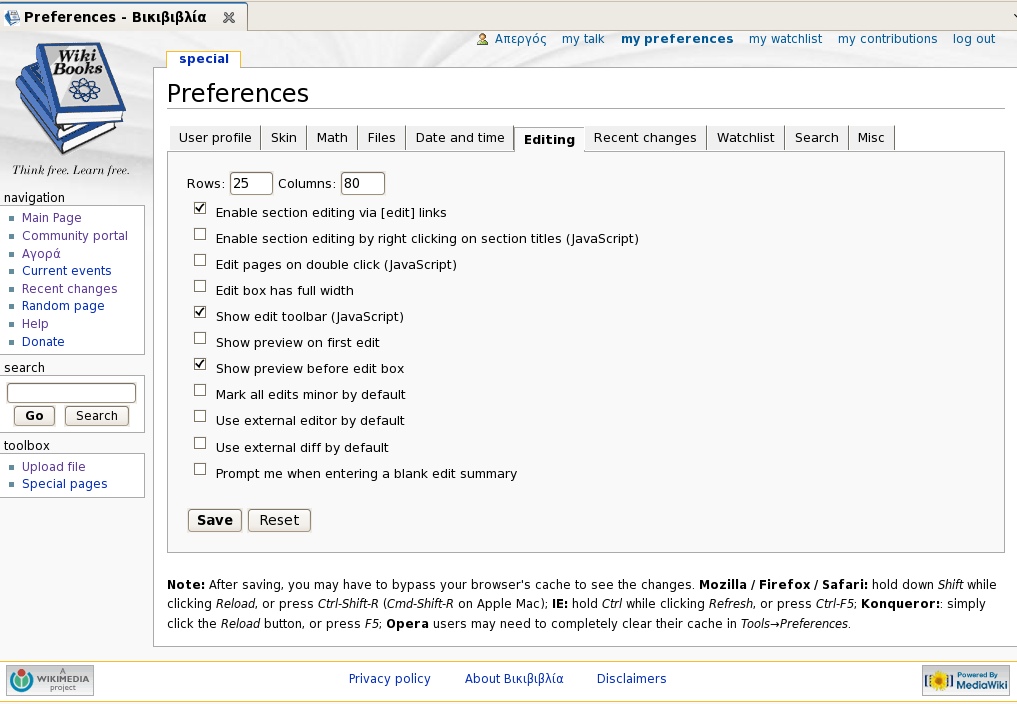Check Mark all edits minor by default
This screenshot has height=704, width=1017.
point(200,390)
